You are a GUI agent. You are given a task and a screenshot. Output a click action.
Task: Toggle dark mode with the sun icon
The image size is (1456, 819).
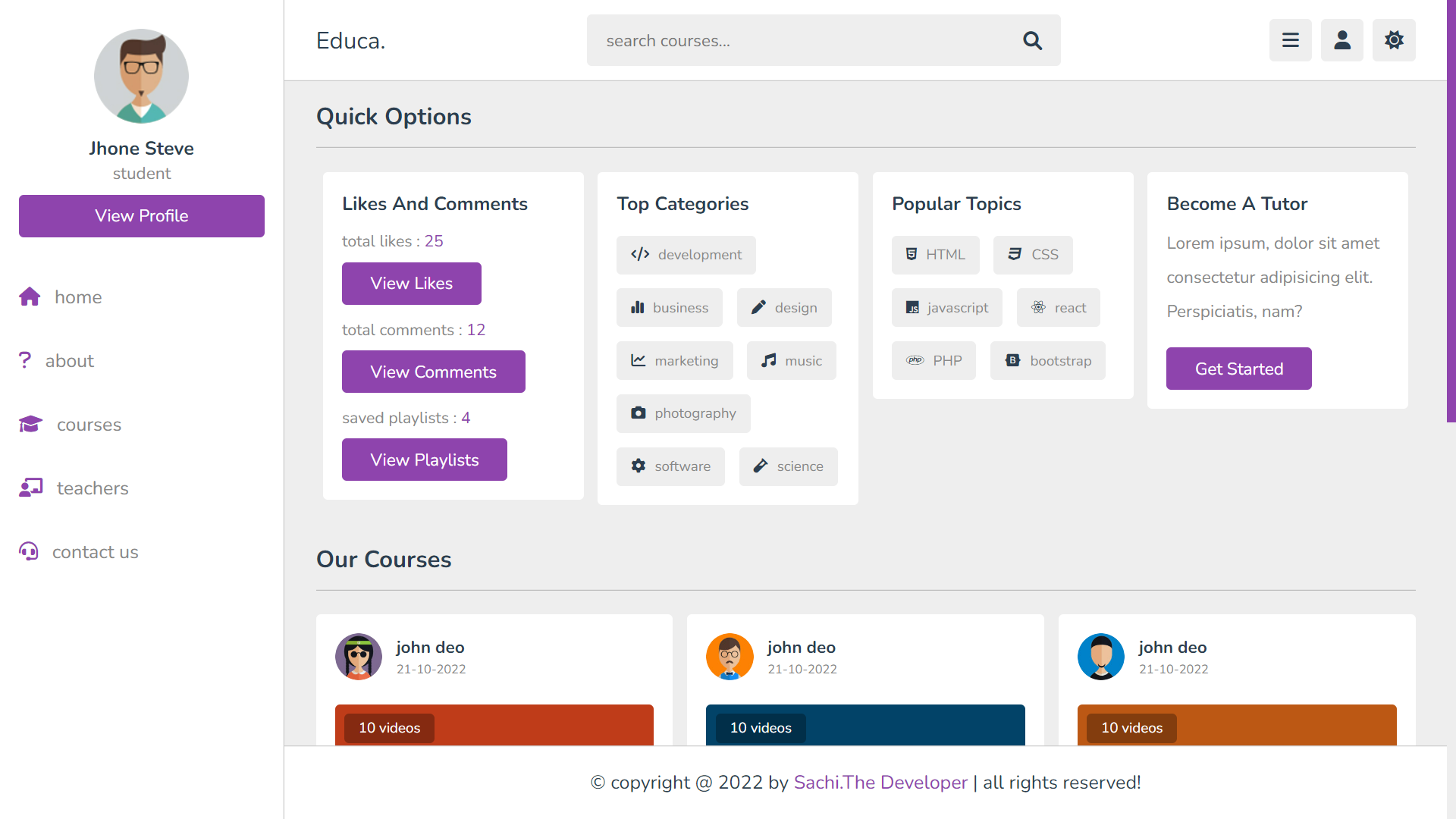(x=1393, y=40)
